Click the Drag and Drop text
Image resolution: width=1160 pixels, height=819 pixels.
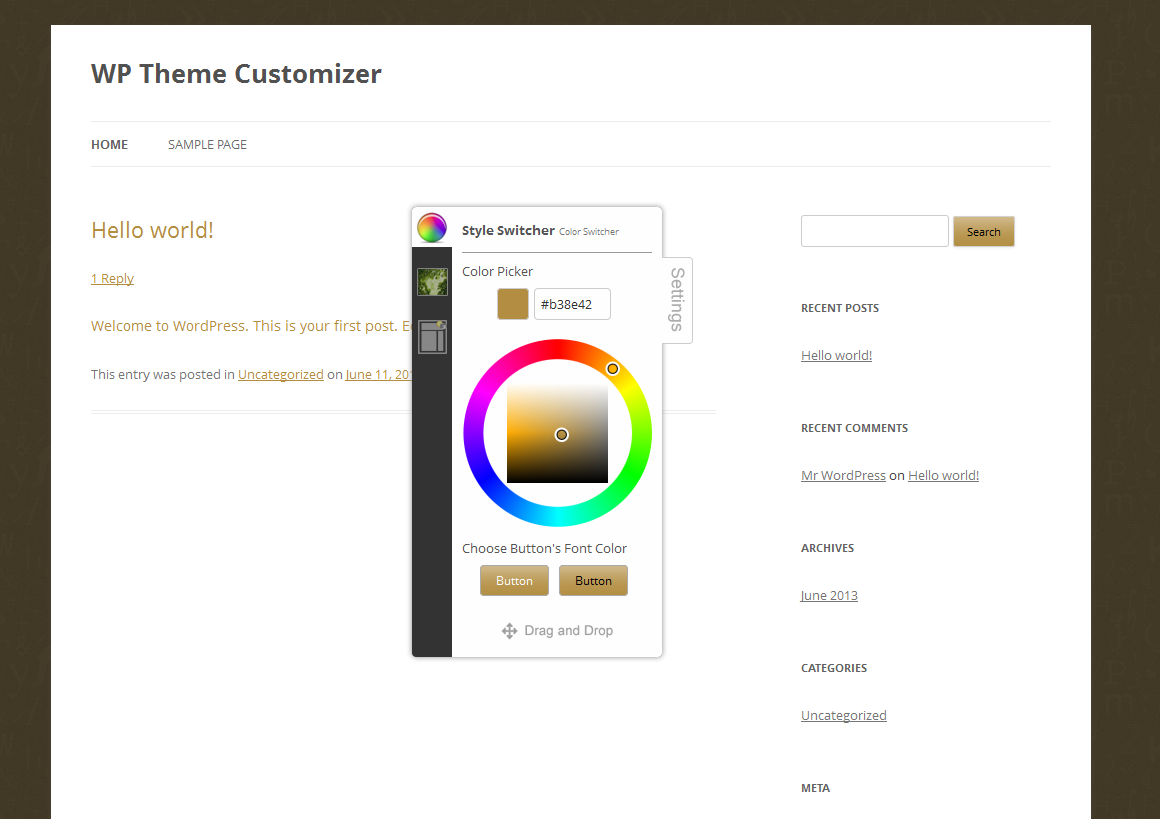tap(568, 630)
